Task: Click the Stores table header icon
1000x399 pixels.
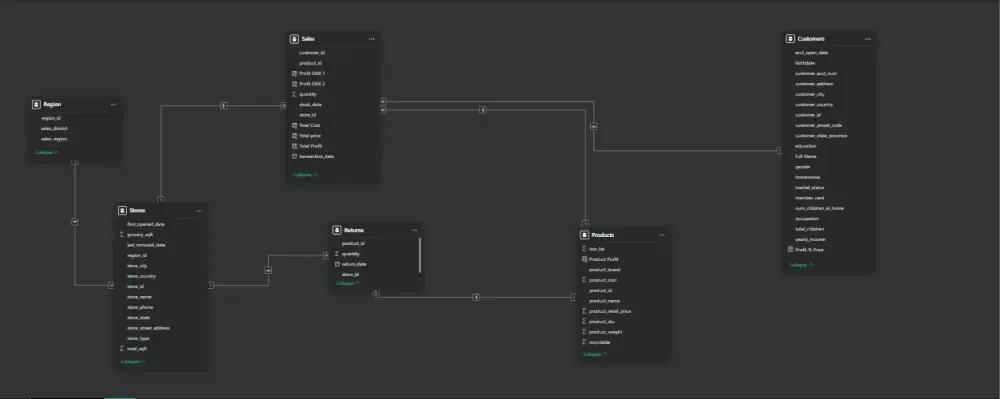Action: [122, 211]
